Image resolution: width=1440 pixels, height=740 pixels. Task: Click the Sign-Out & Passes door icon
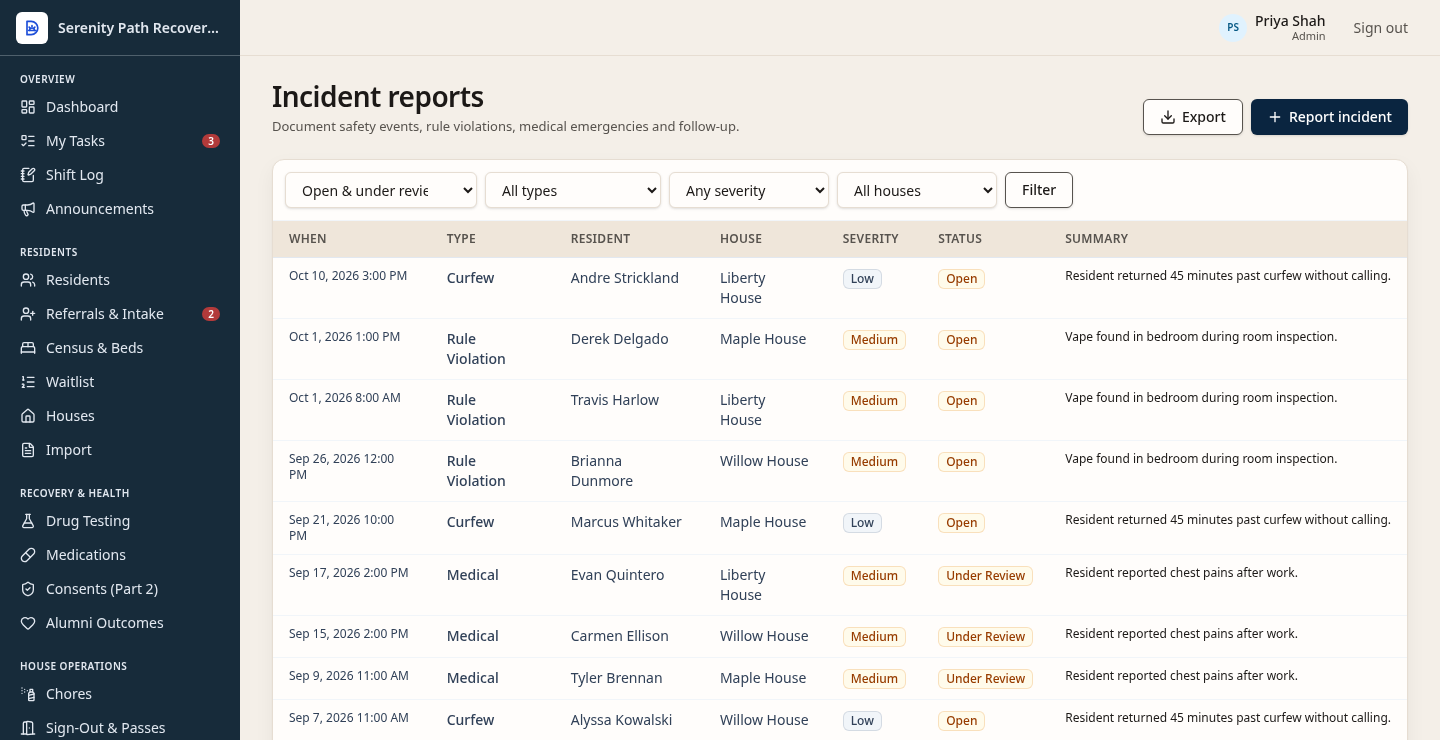[x=28, y=728]
